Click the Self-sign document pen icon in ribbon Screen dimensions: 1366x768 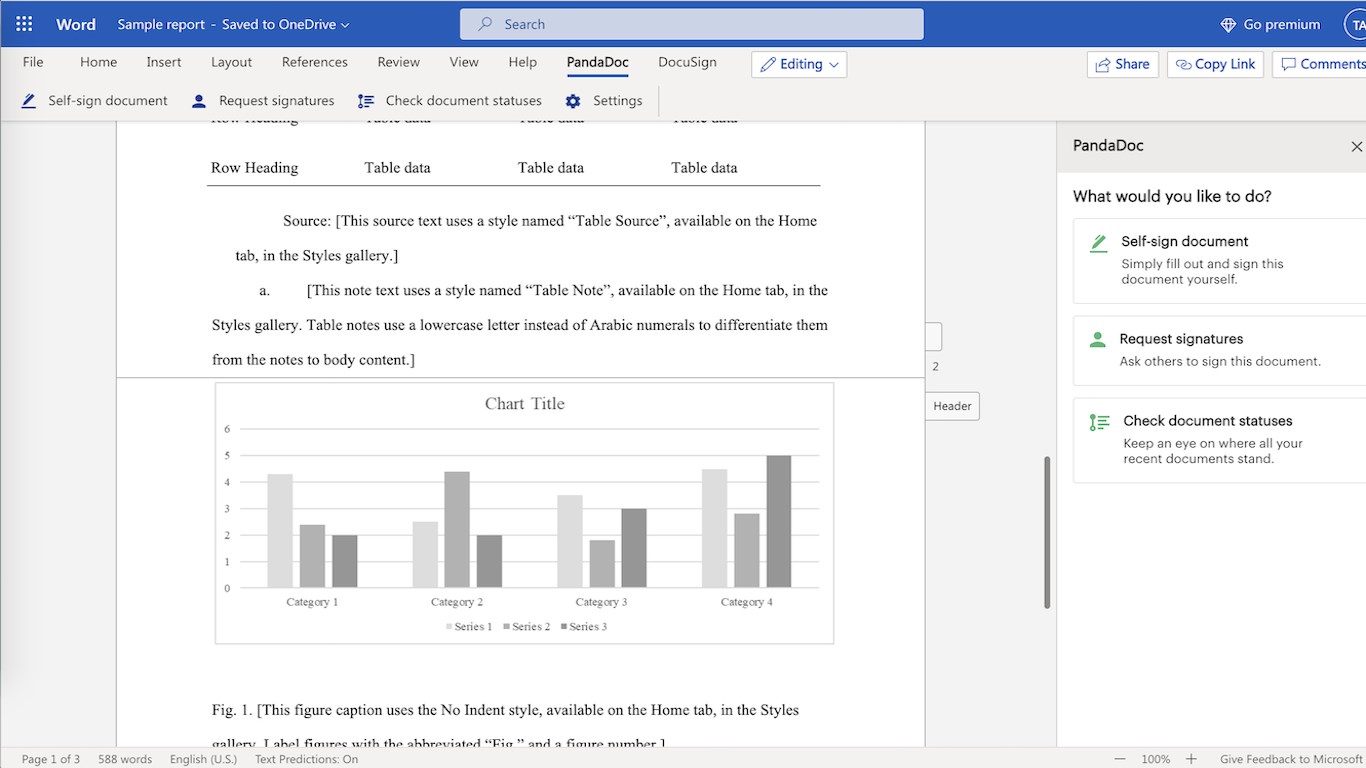pos(29,101)
